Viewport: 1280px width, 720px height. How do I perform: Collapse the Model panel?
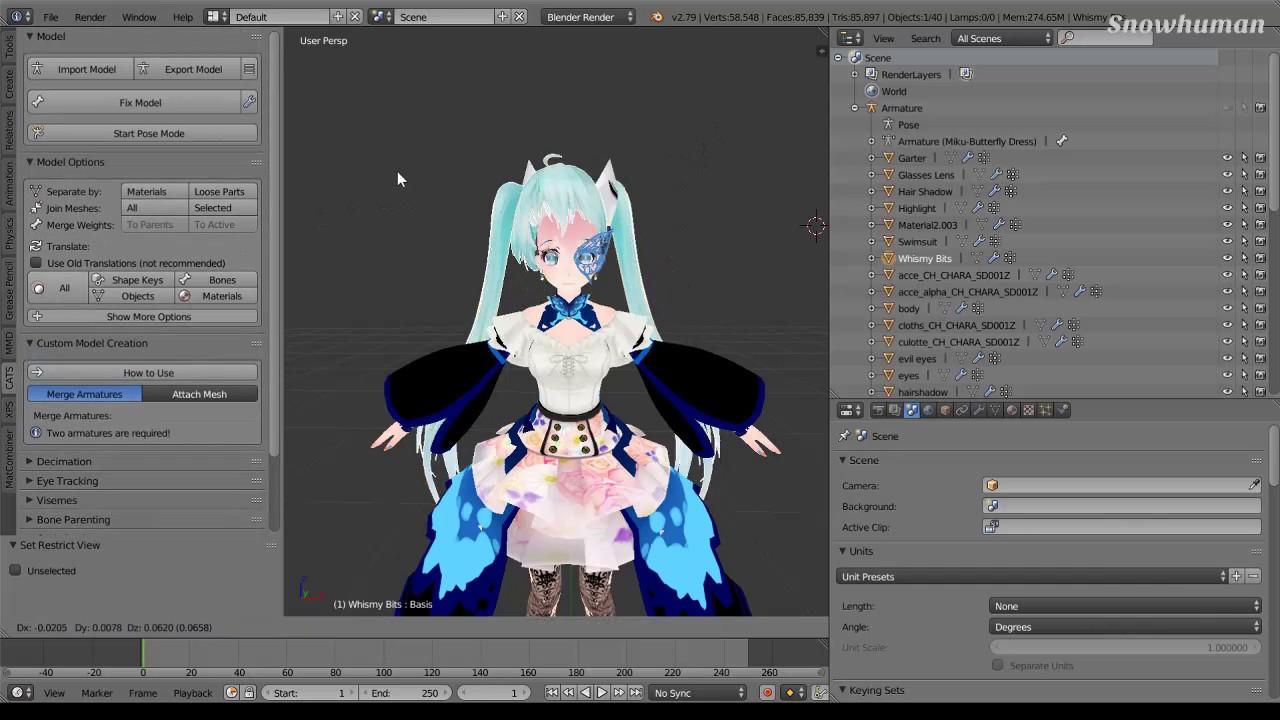29,36
